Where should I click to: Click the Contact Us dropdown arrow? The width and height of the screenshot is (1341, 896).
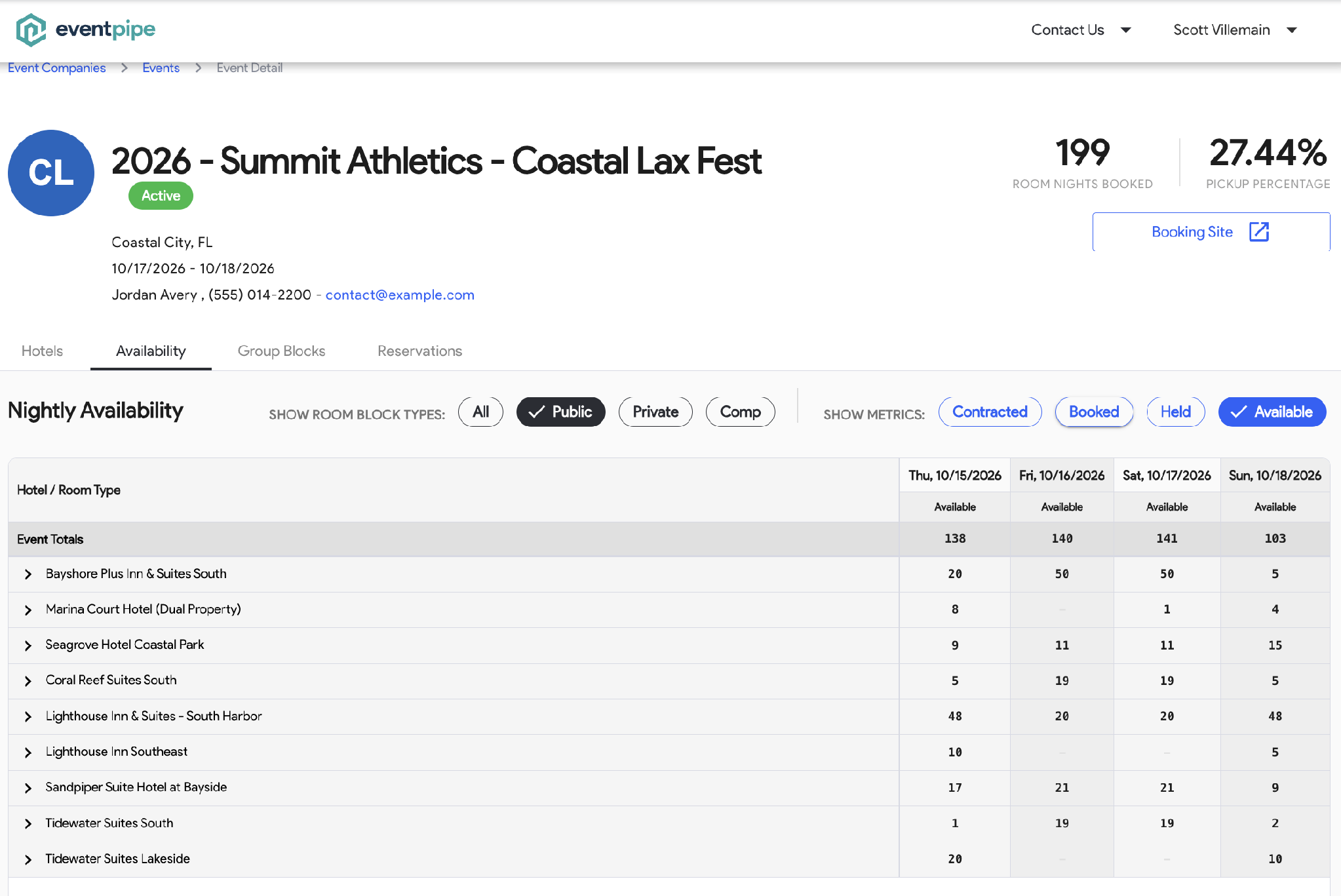[x=1126, y=30]
